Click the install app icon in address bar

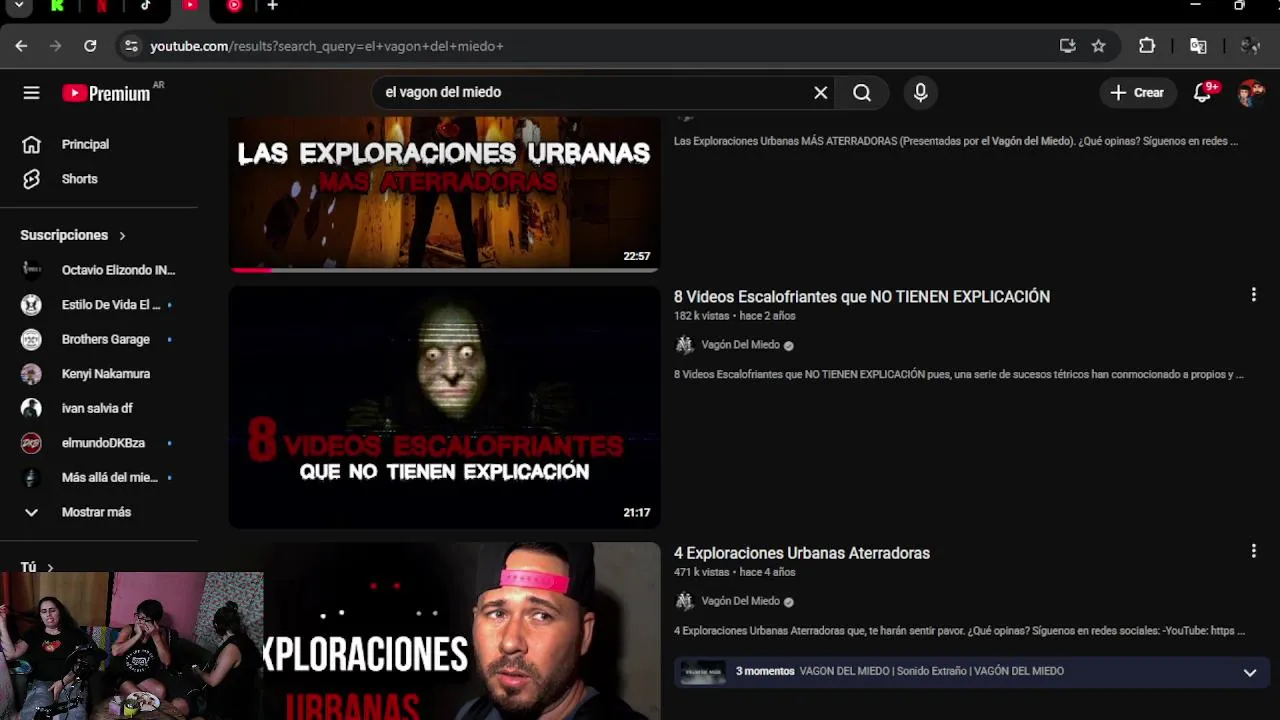(1067, 46)
